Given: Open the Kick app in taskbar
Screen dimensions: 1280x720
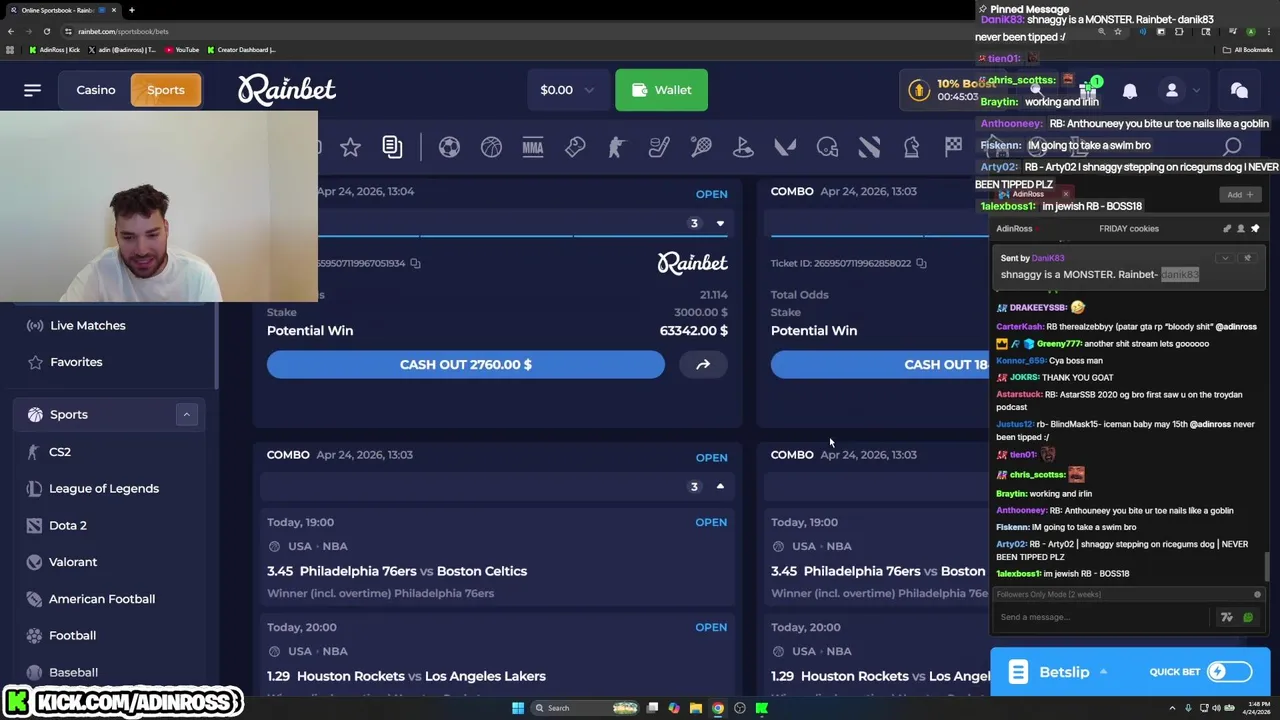Looking at the screenshot, I should (762, 708).
